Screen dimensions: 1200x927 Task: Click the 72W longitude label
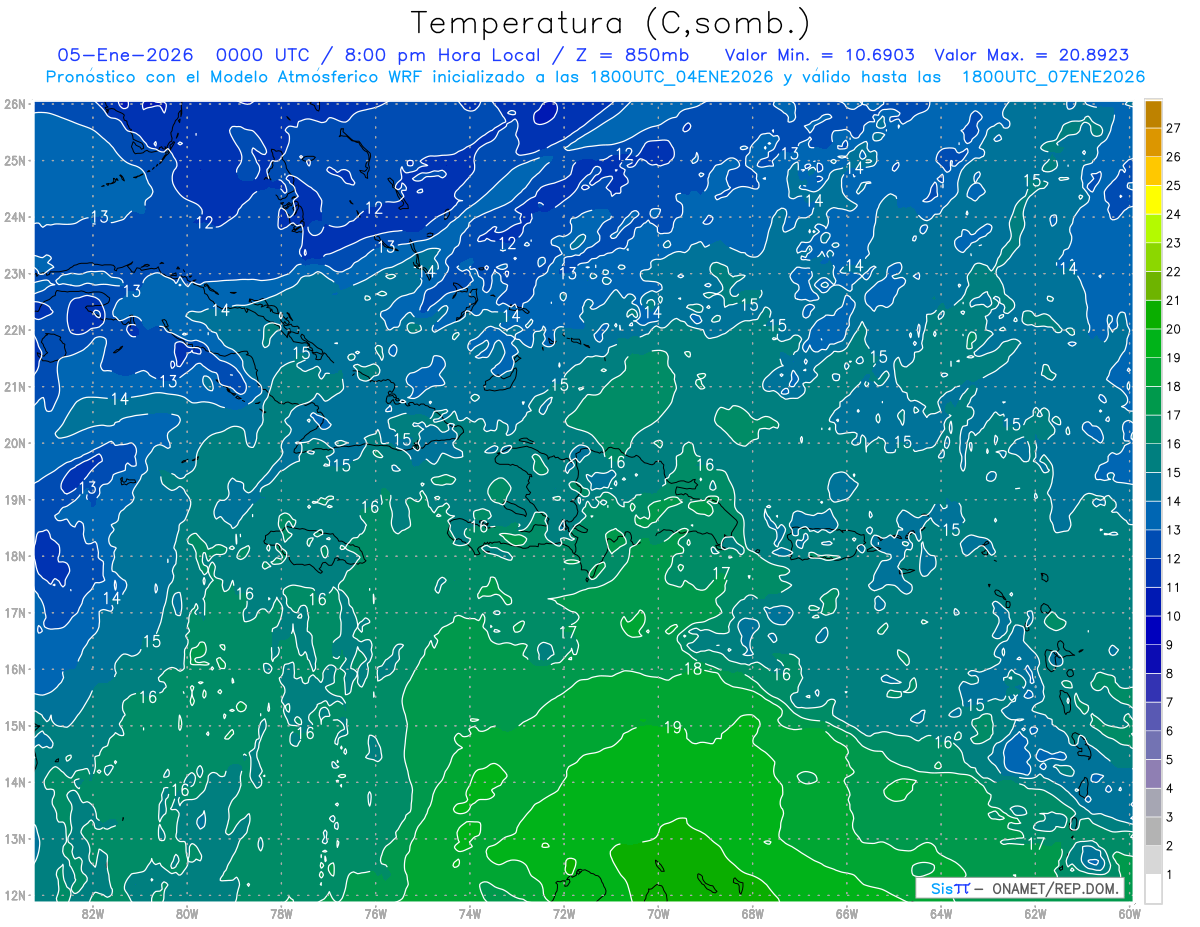[x=564, y=912]
